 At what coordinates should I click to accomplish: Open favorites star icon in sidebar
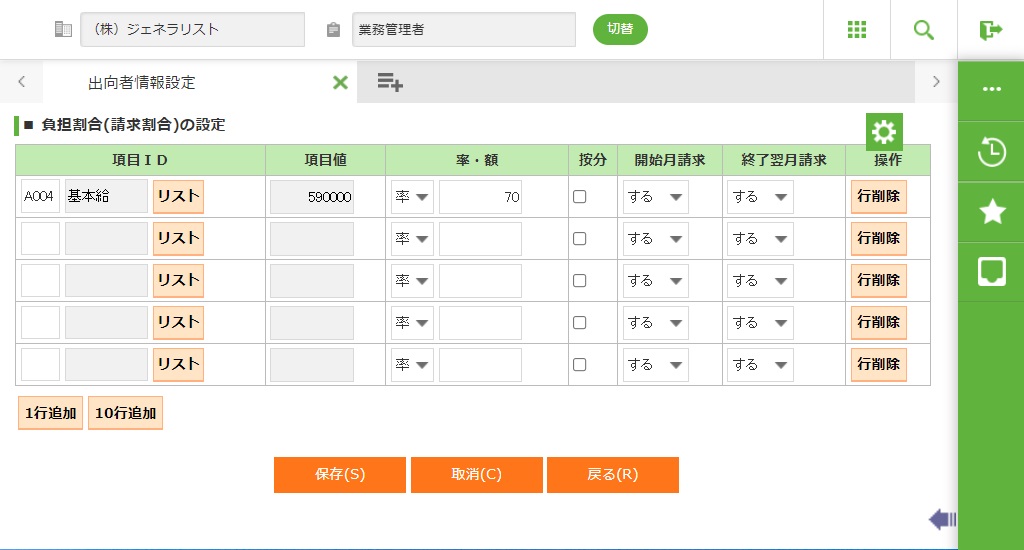click(x=991, y=211)
